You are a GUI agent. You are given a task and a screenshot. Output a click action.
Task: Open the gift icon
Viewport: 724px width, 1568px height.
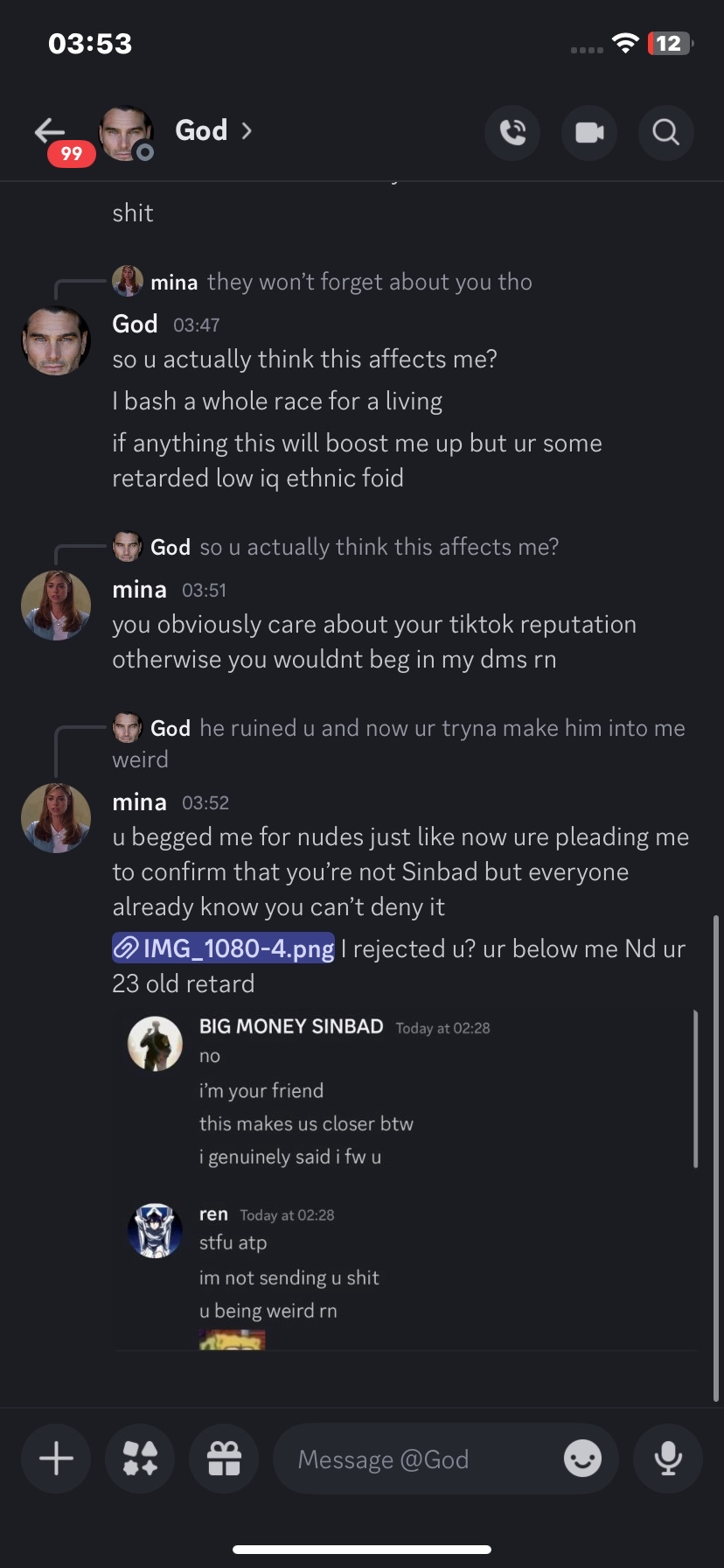[x=224, y=1459]
